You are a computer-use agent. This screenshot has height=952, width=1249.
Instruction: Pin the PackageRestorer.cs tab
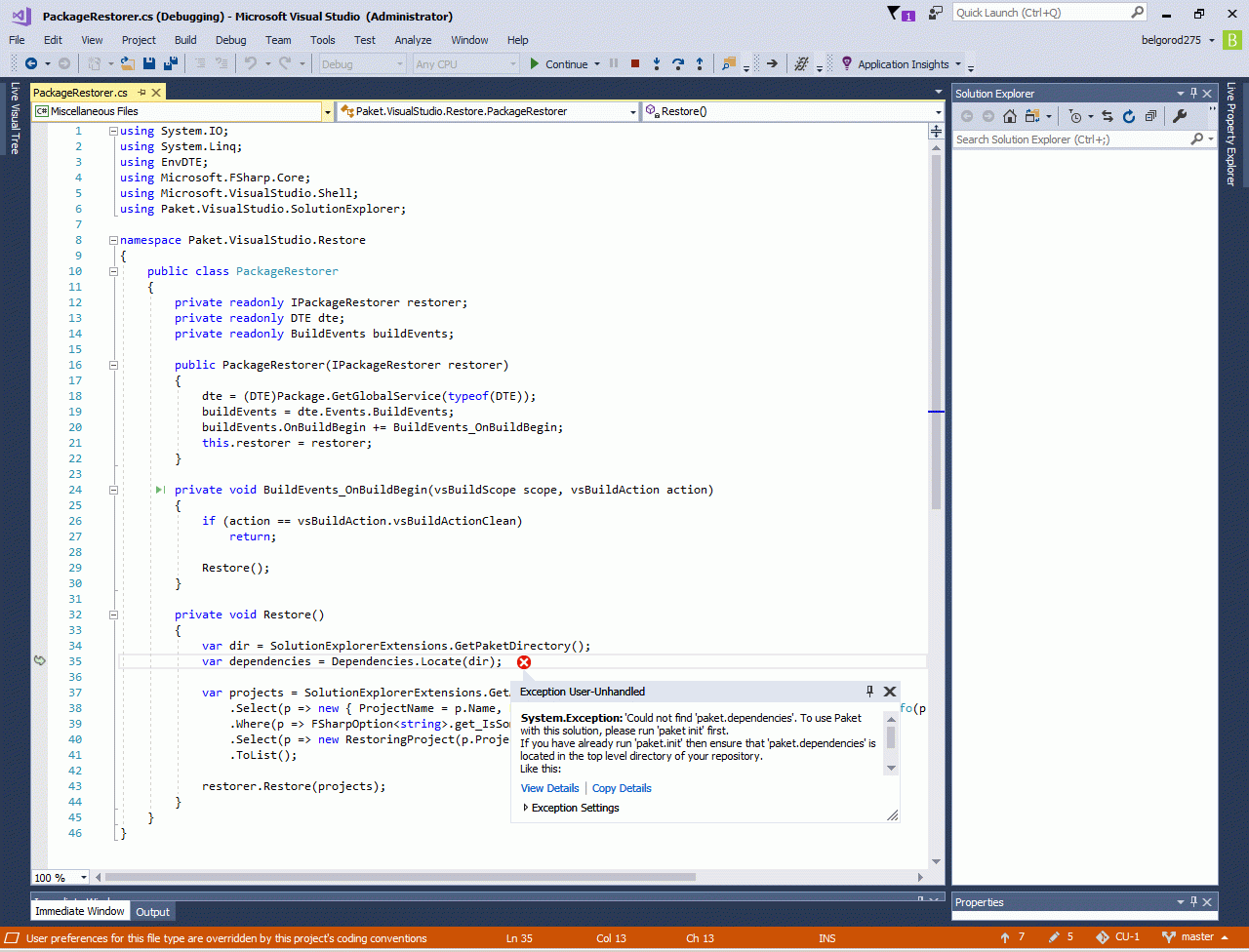click(x=141, y=93)
